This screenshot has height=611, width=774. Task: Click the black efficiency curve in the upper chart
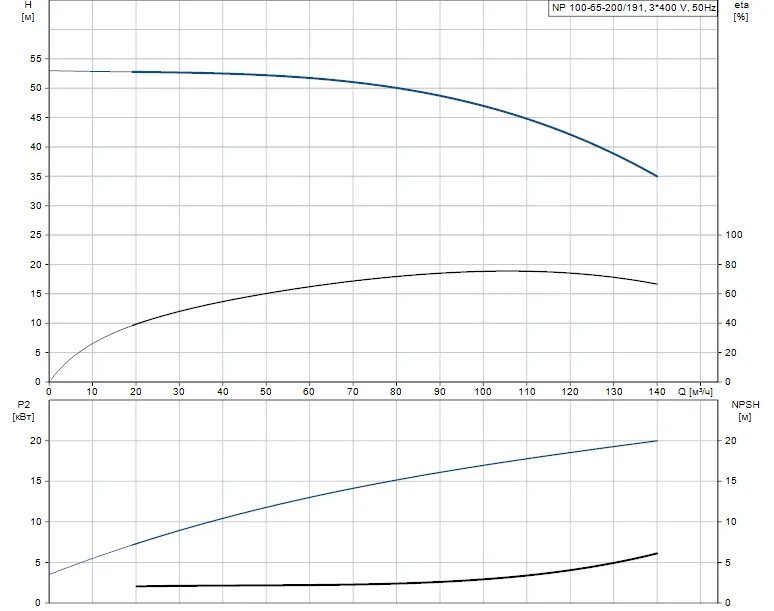tap(395, 276)
